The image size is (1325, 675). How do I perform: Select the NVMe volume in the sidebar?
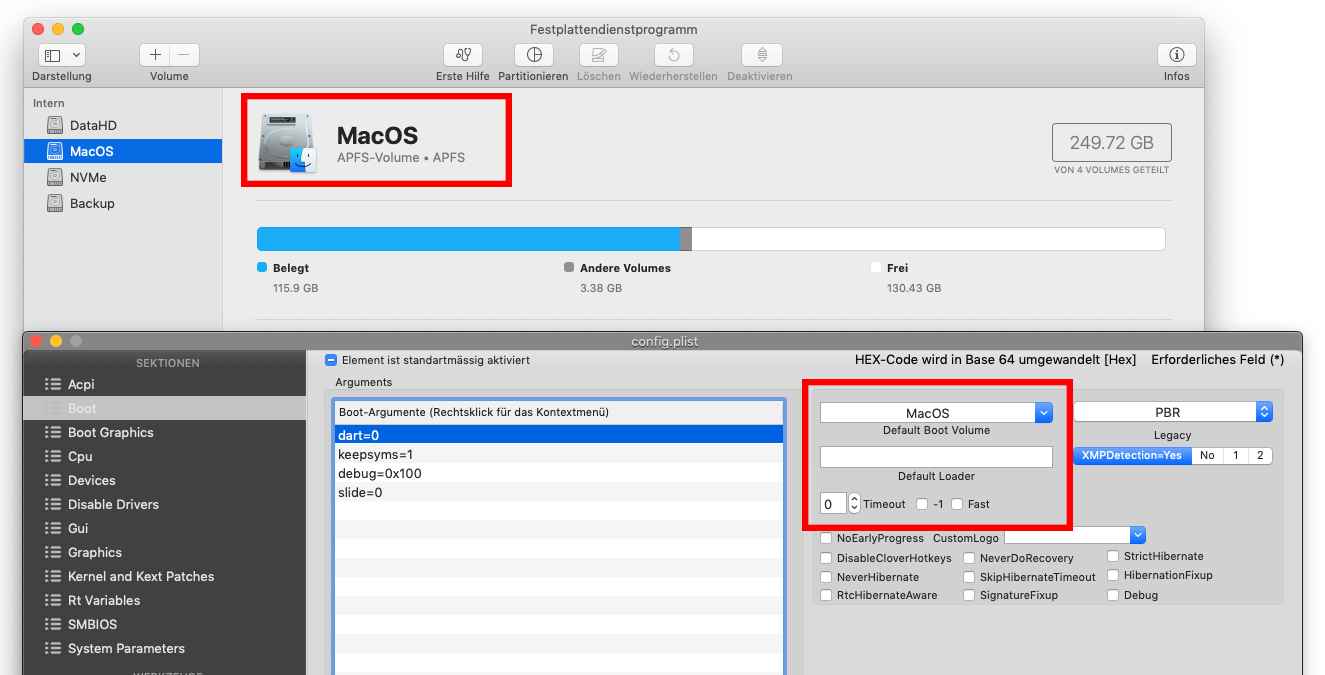(x=123, y=177)
